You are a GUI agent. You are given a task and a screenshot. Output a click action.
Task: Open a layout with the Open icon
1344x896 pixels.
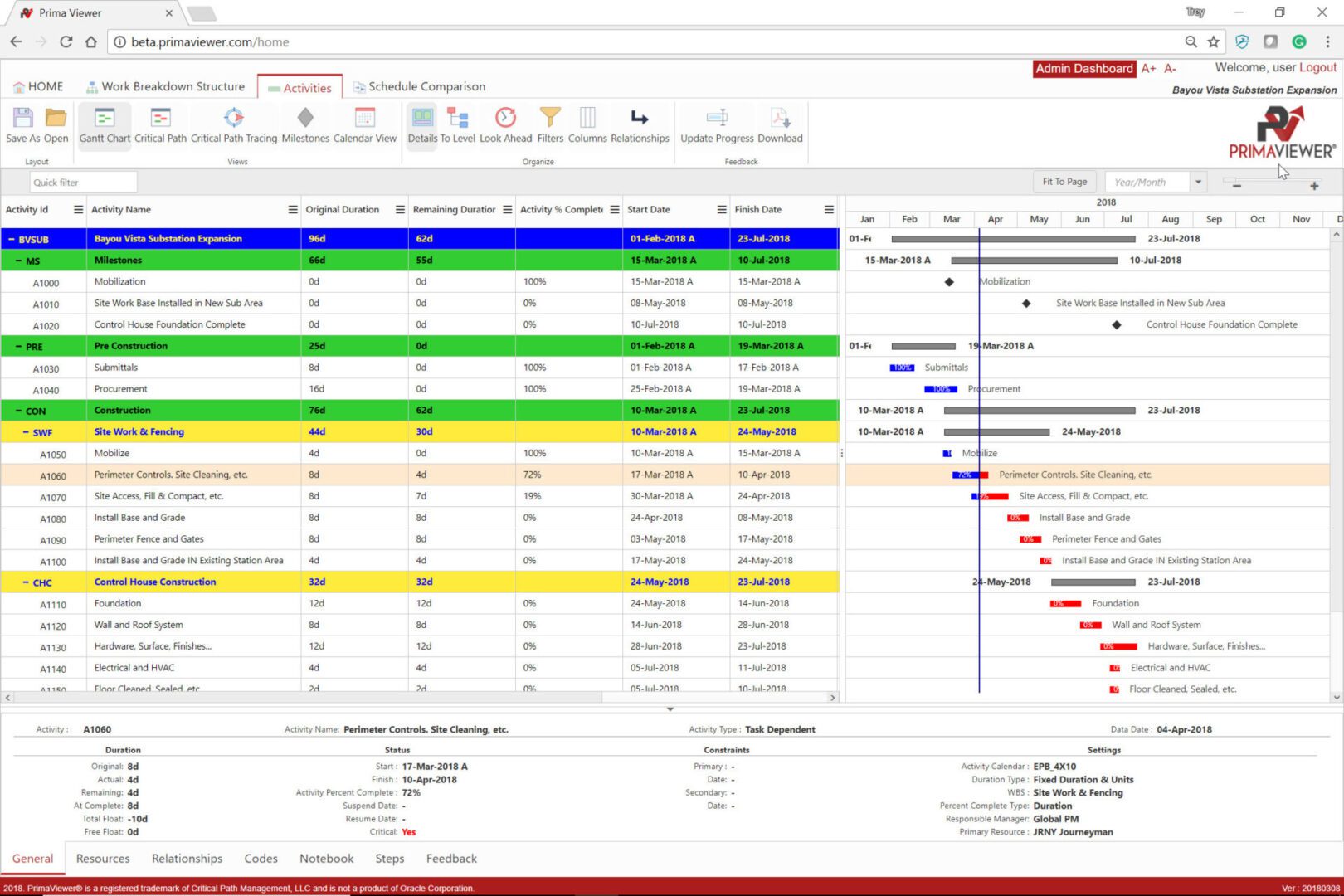56,118
